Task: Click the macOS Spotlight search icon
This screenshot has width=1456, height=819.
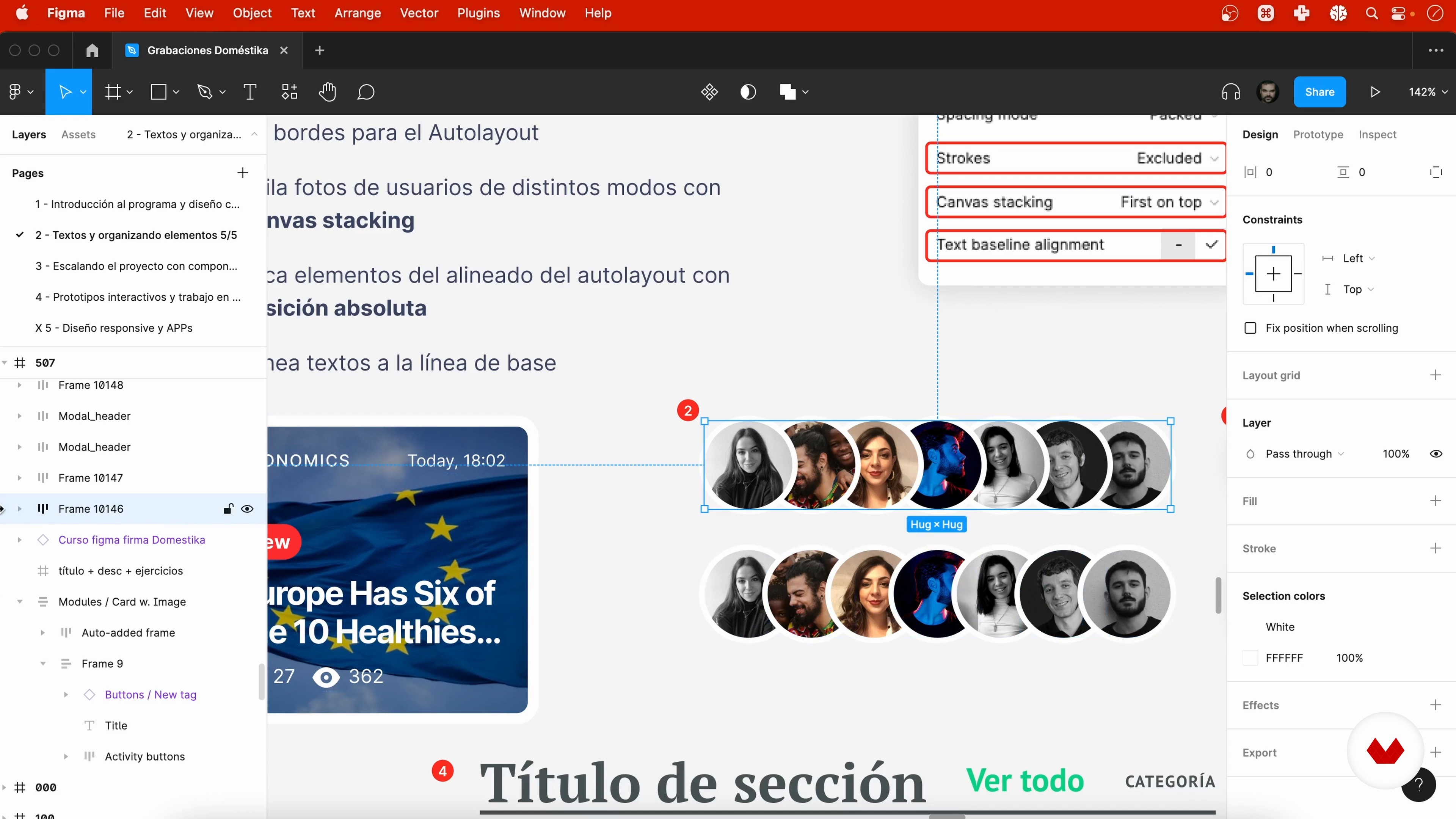Action: pos(1372,13)
